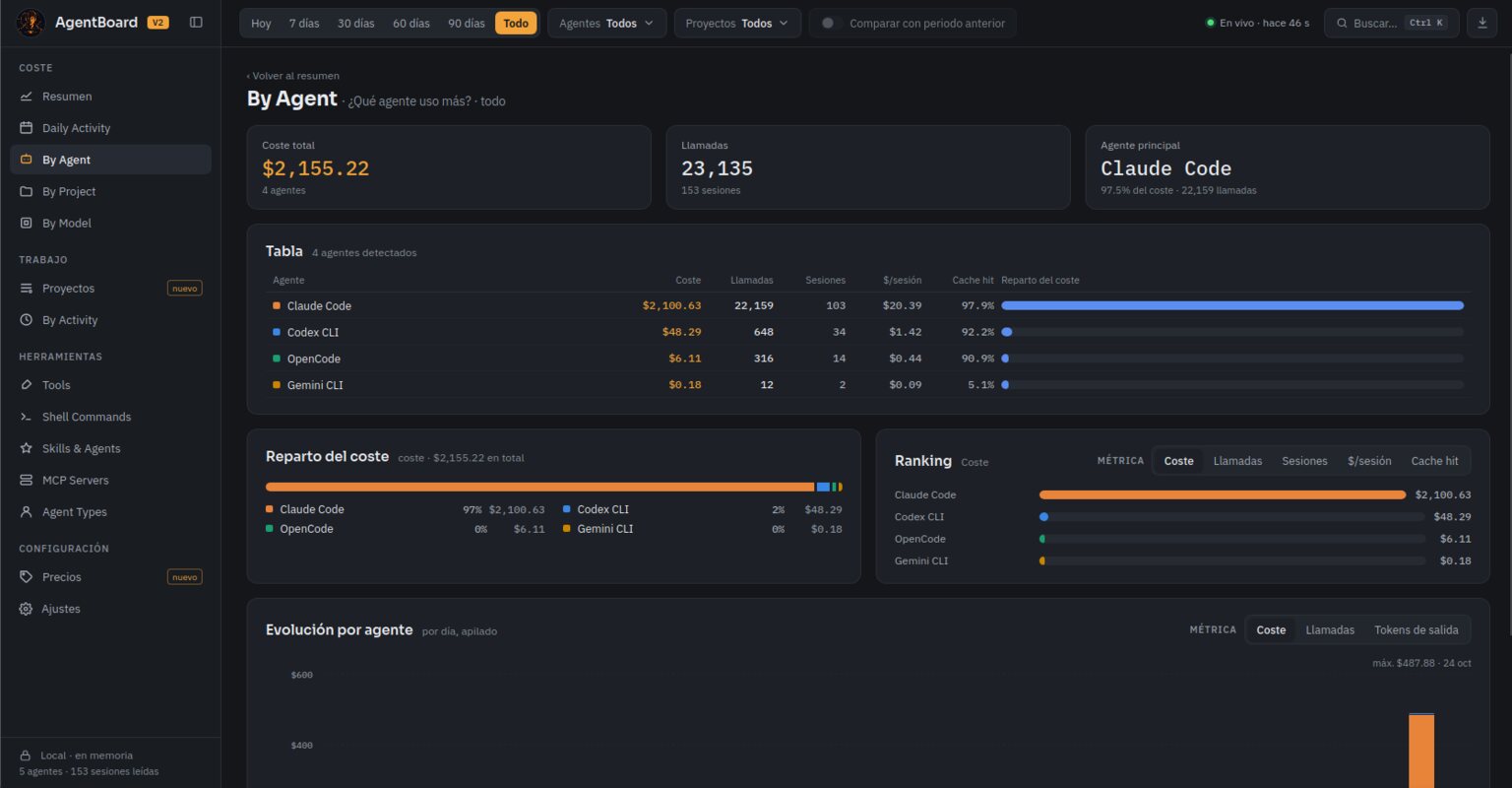Click blue Codex CLI swatch in Reparto legend
Screen dimensions: 1512x788
coord(567,509)
